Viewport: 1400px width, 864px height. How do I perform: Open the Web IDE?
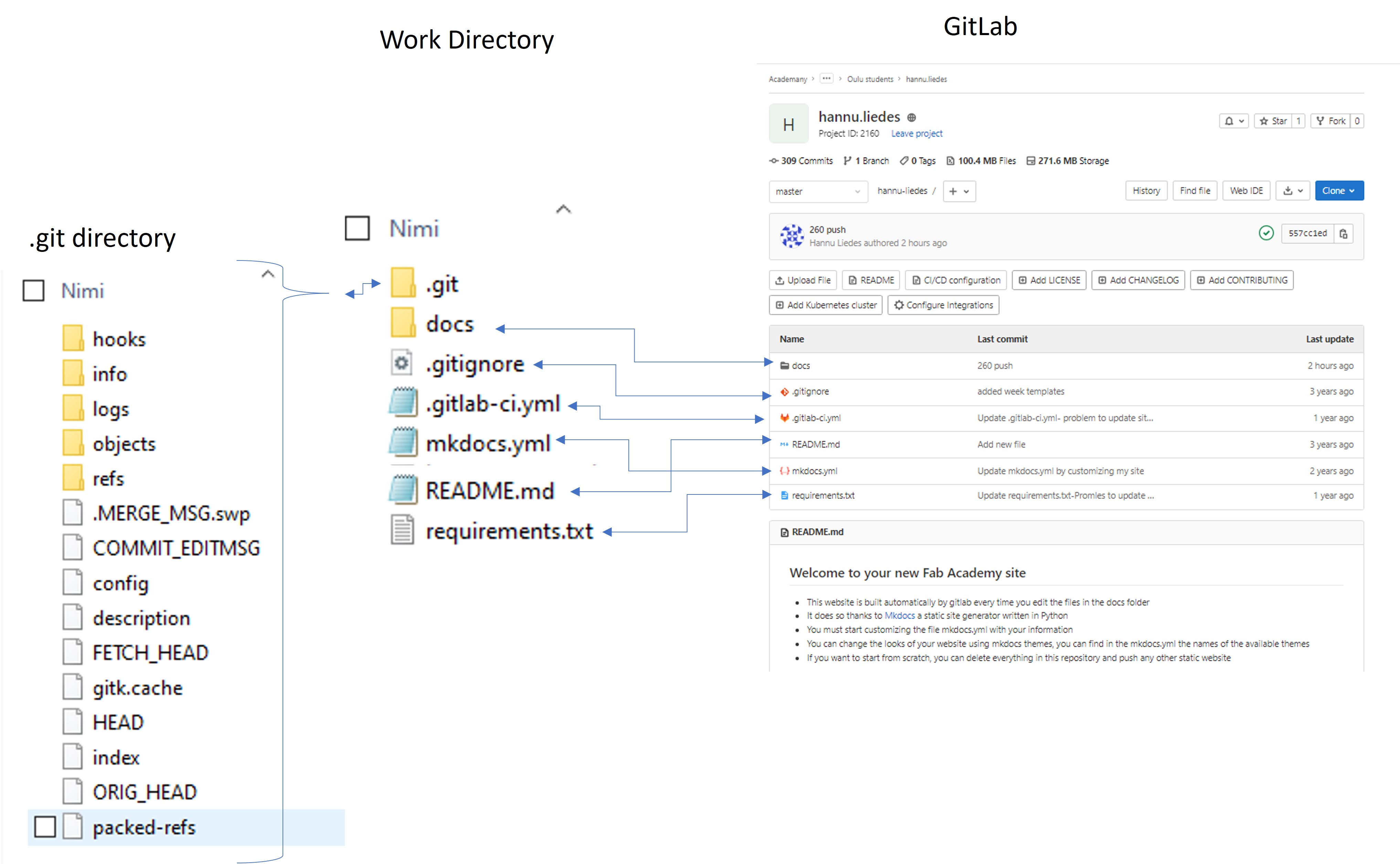pos(1246,191)
